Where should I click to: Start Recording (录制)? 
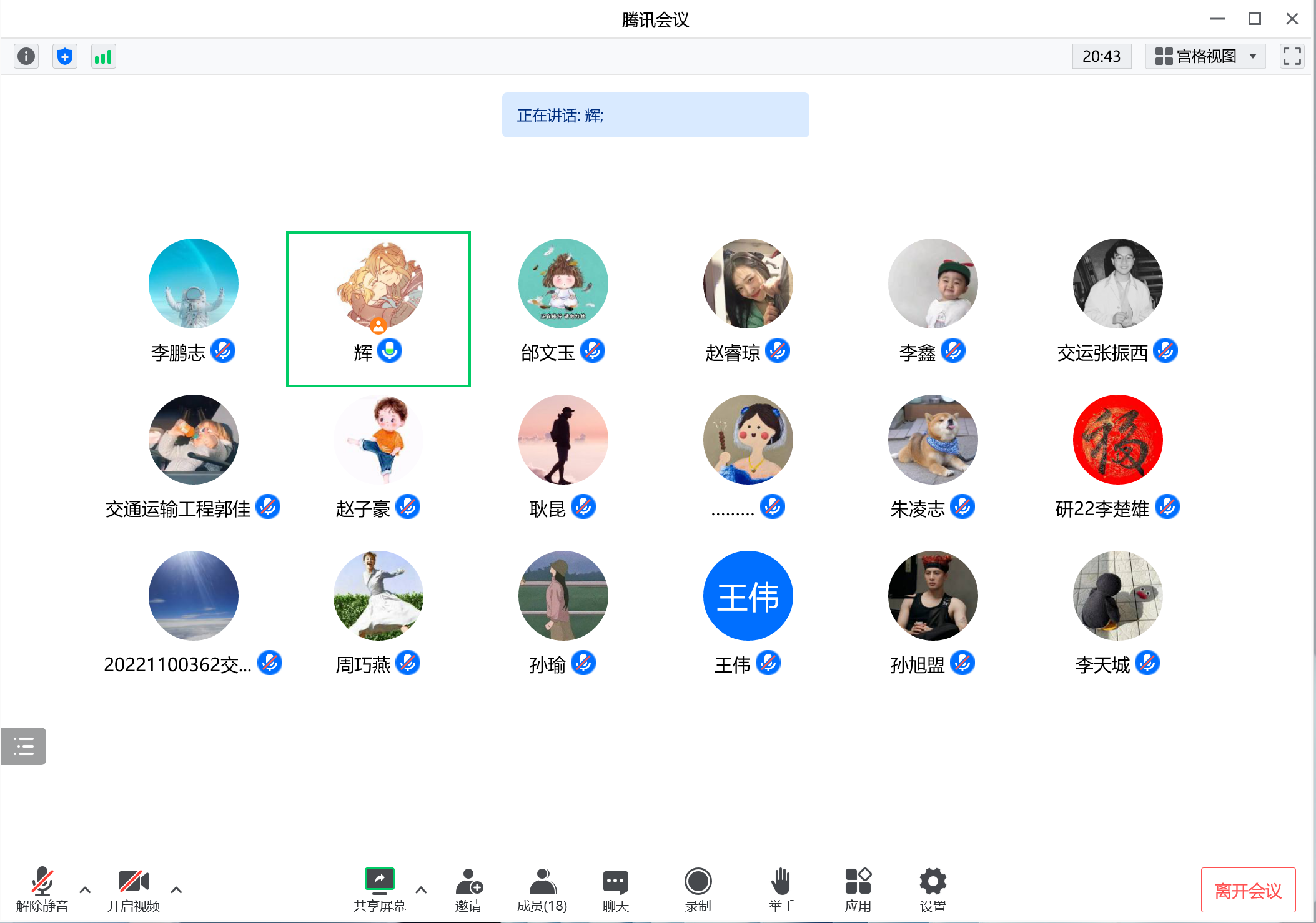click(x=698, y=889)
